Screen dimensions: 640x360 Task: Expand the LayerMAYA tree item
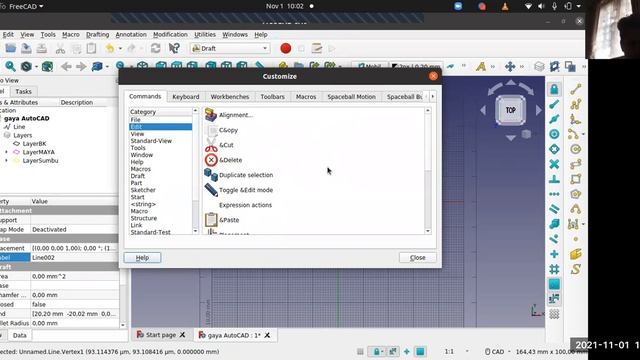point(6,152)
